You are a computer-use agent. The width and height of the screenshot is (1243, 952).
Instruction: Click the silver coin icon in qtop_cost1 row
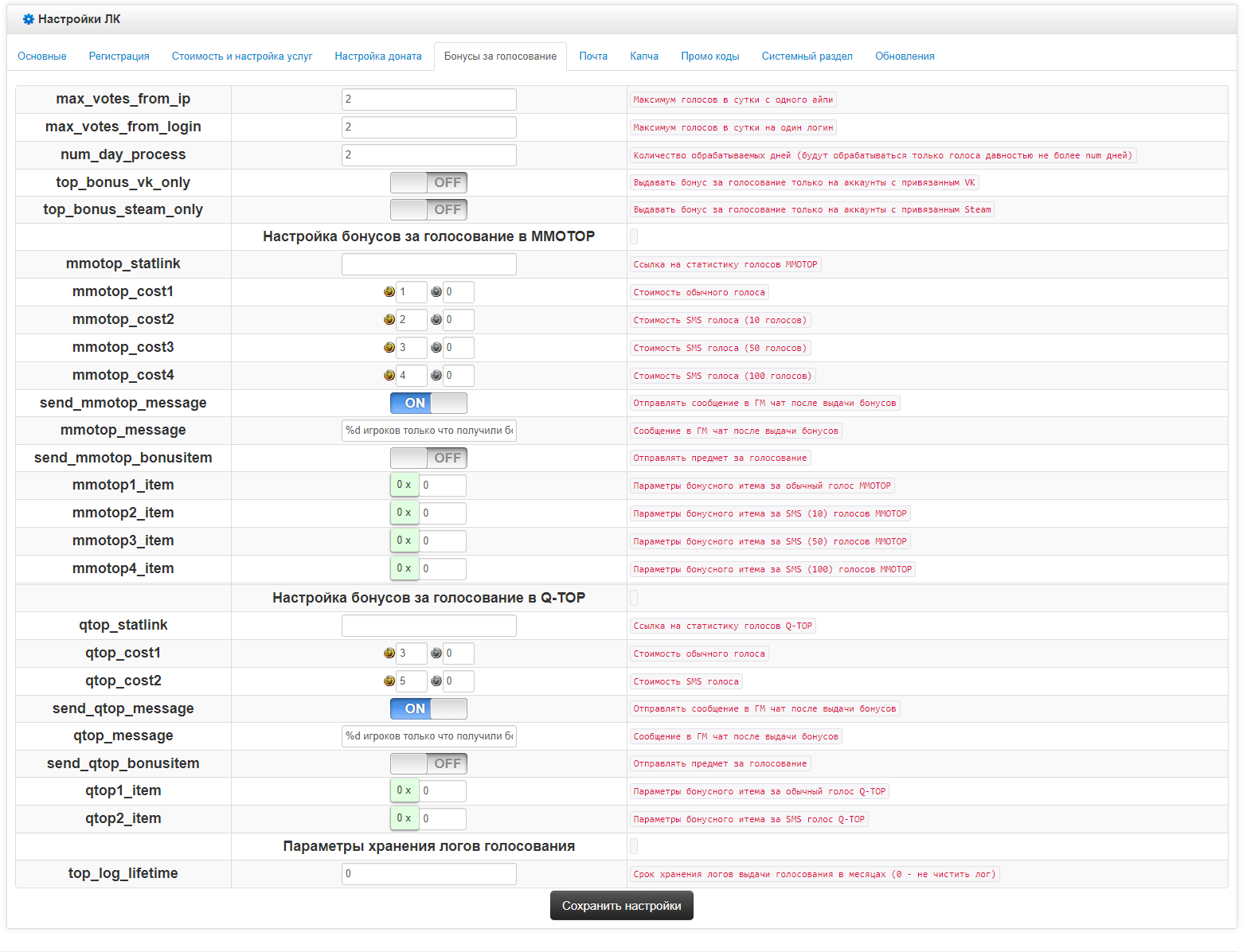pos(436,654)
